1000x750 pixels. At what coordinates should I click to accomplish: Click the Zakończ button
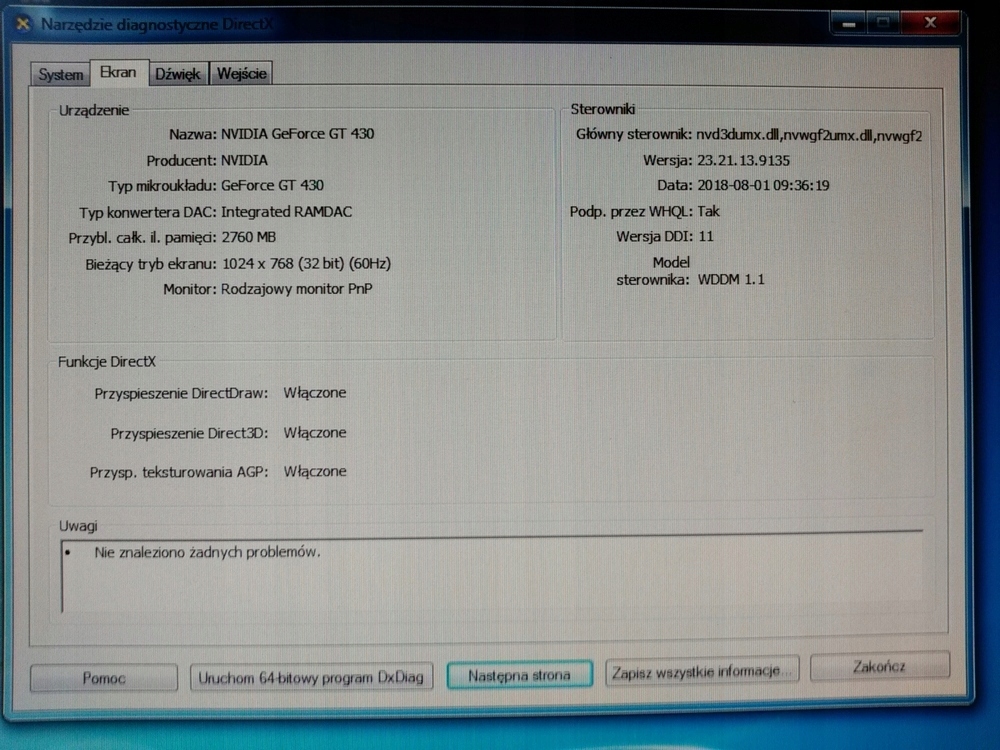pyautogui.click(x=879, y=666)
